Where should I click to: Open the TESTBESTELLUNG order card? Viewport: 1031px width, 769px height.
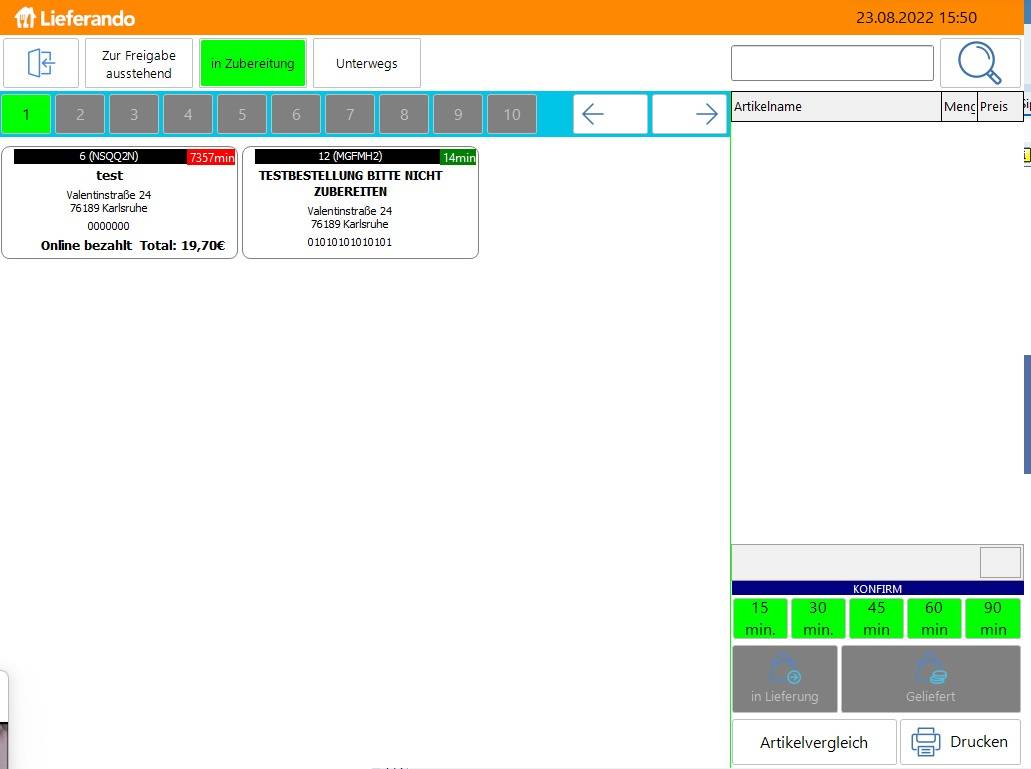(360, 203)
